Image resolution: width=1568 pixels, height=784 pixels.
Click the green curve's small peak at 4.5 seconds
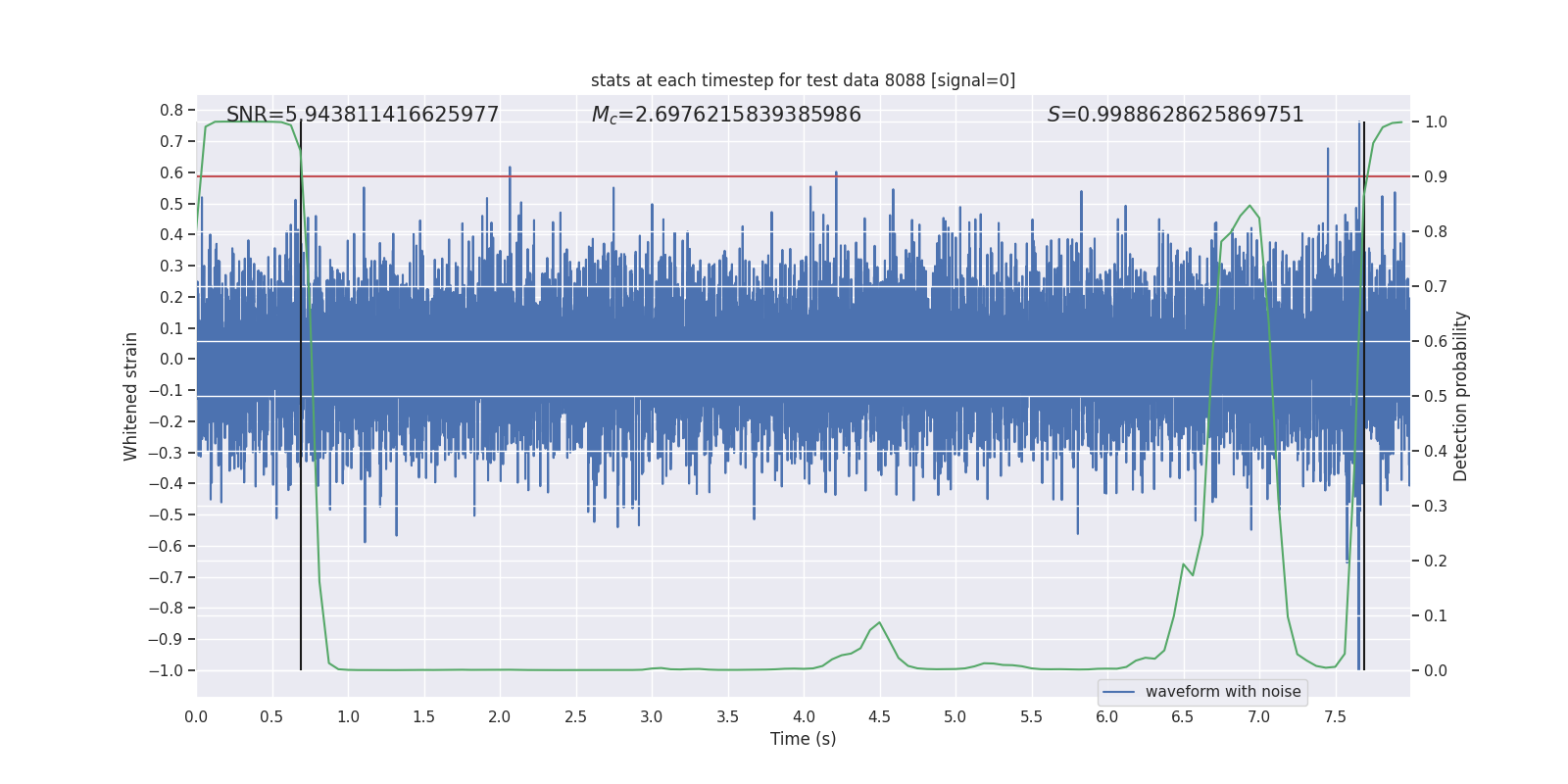pyautogui.click(x=879, y=623)
